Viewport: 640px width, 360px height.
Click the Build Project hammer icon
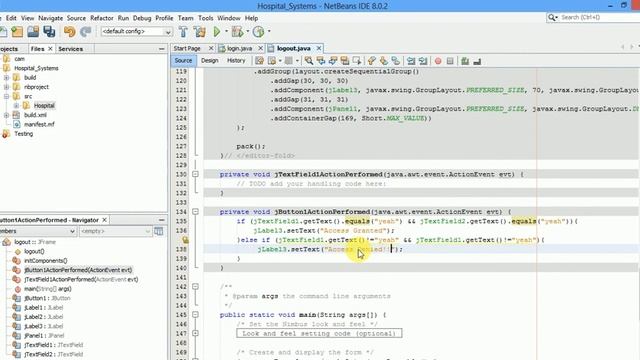tap(183, 31)
